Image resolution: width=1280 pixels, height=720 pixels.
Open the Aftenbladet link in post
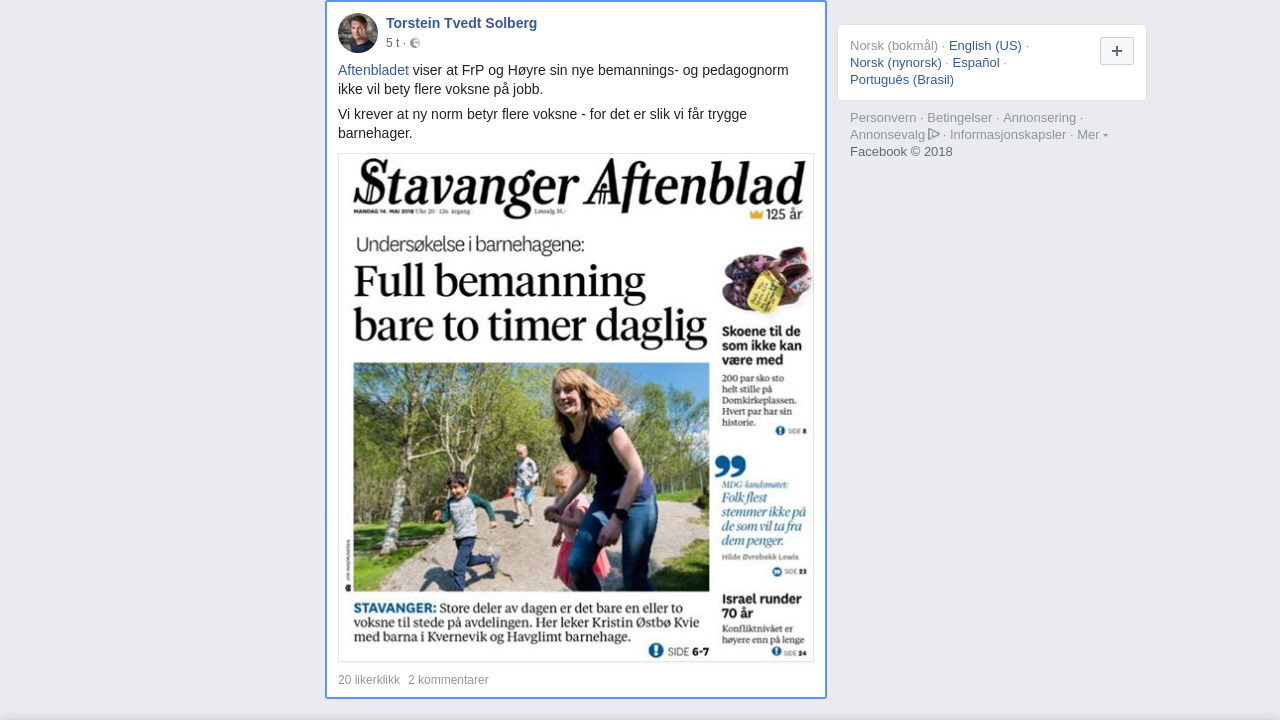click(x=373, y=70)
